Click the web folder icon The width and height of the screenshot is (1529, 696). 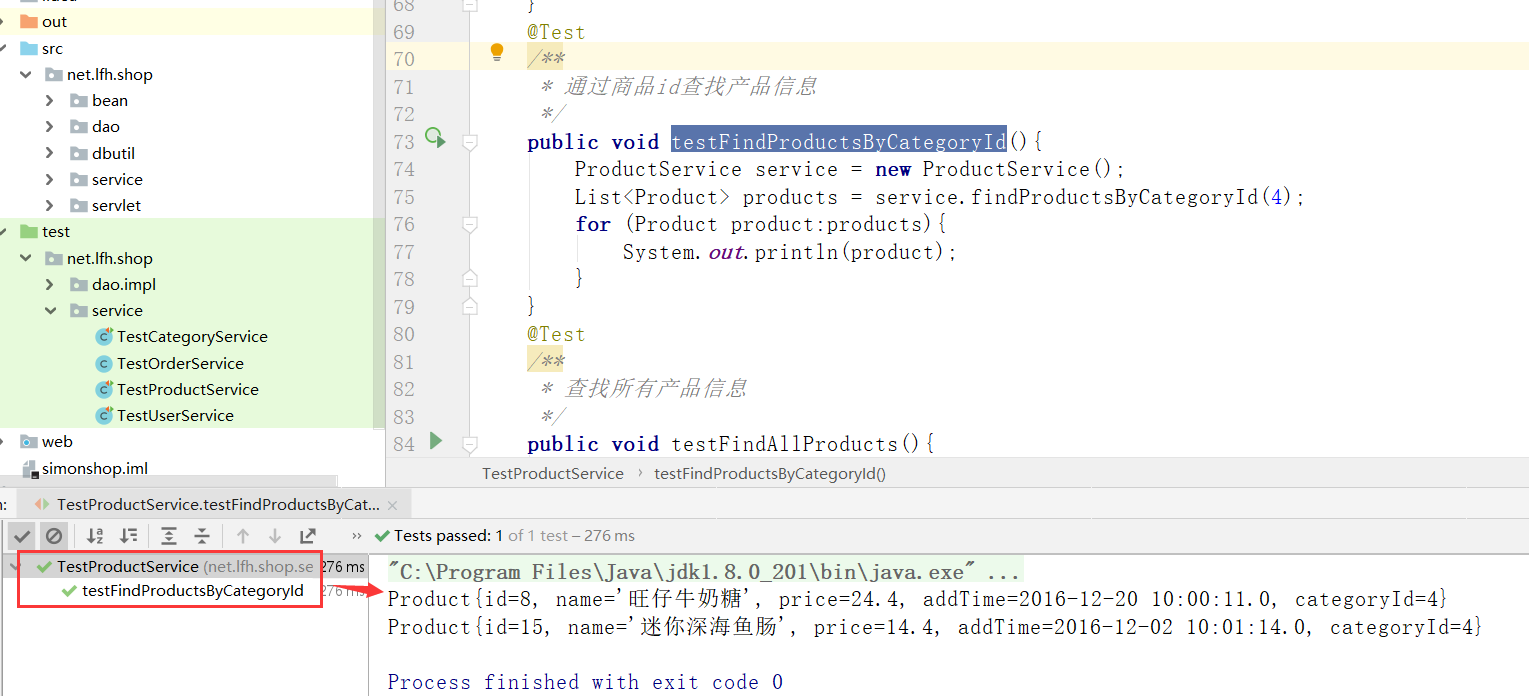[x=28, y=441]
